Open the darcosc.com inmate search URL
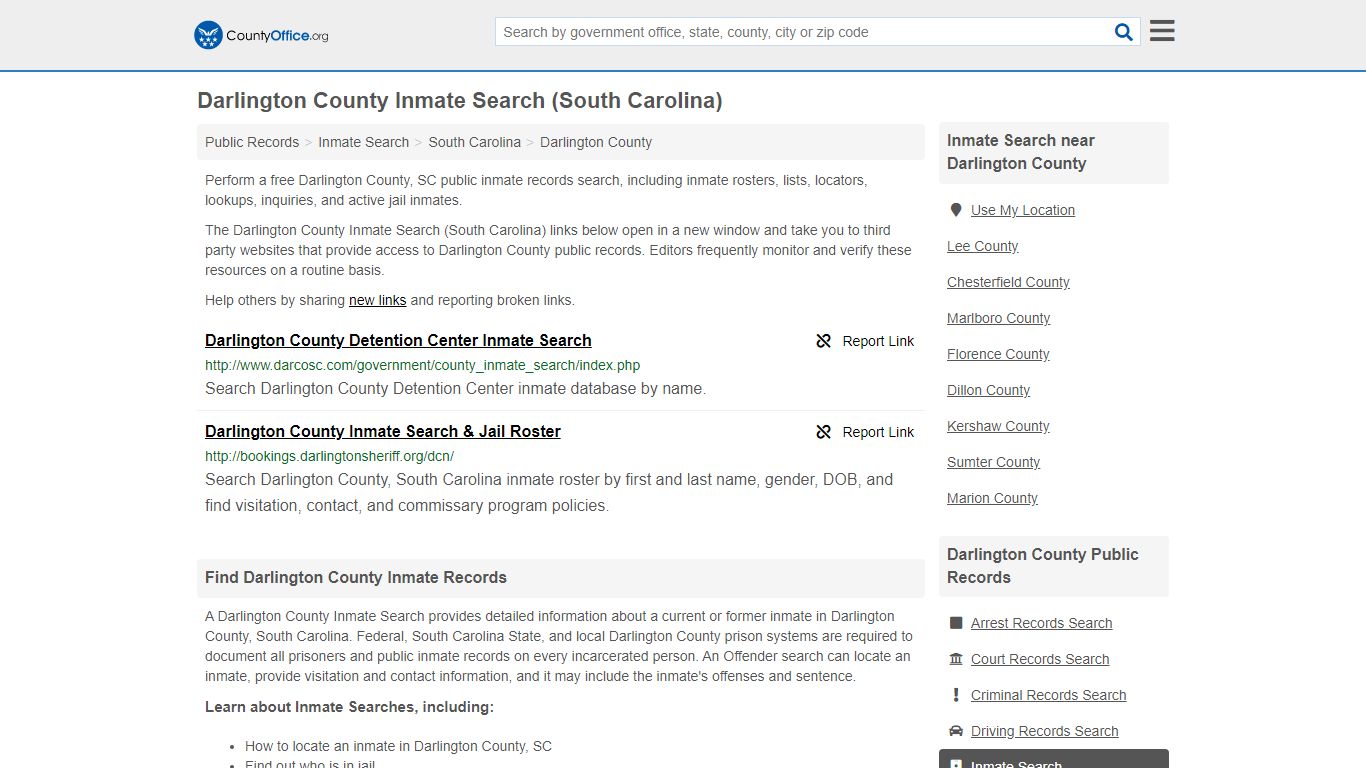 tap(422, 365)
